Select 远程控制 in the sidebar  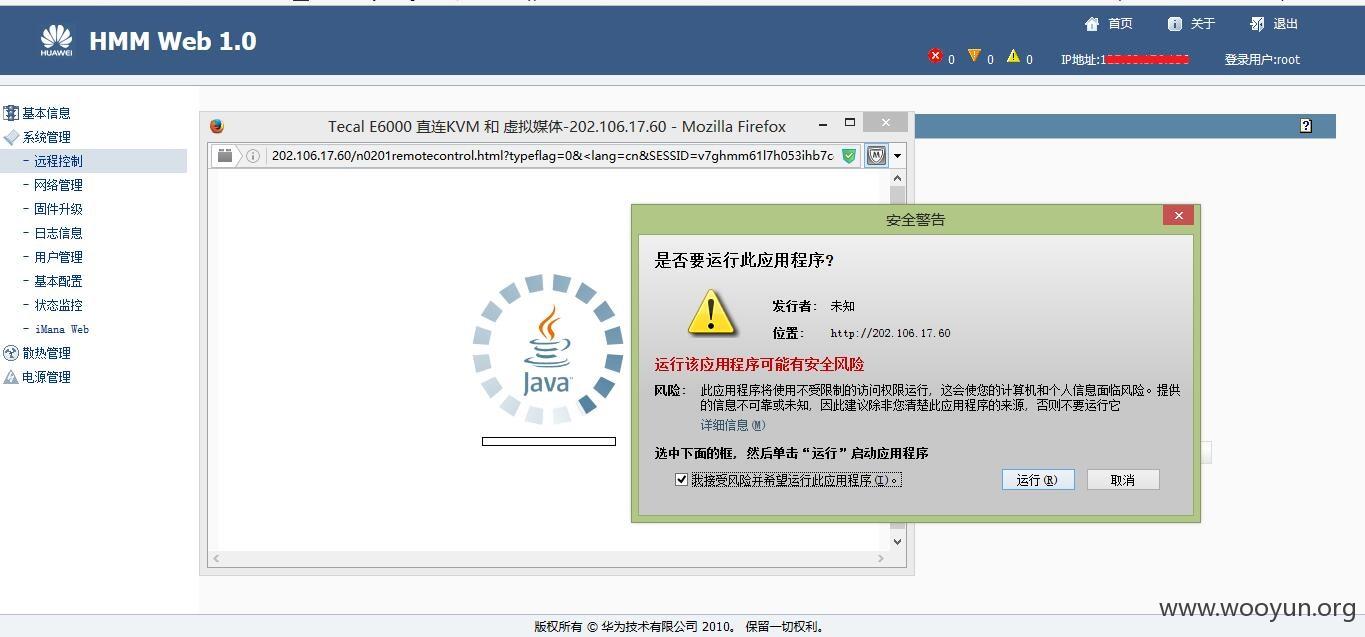point(58,161)
